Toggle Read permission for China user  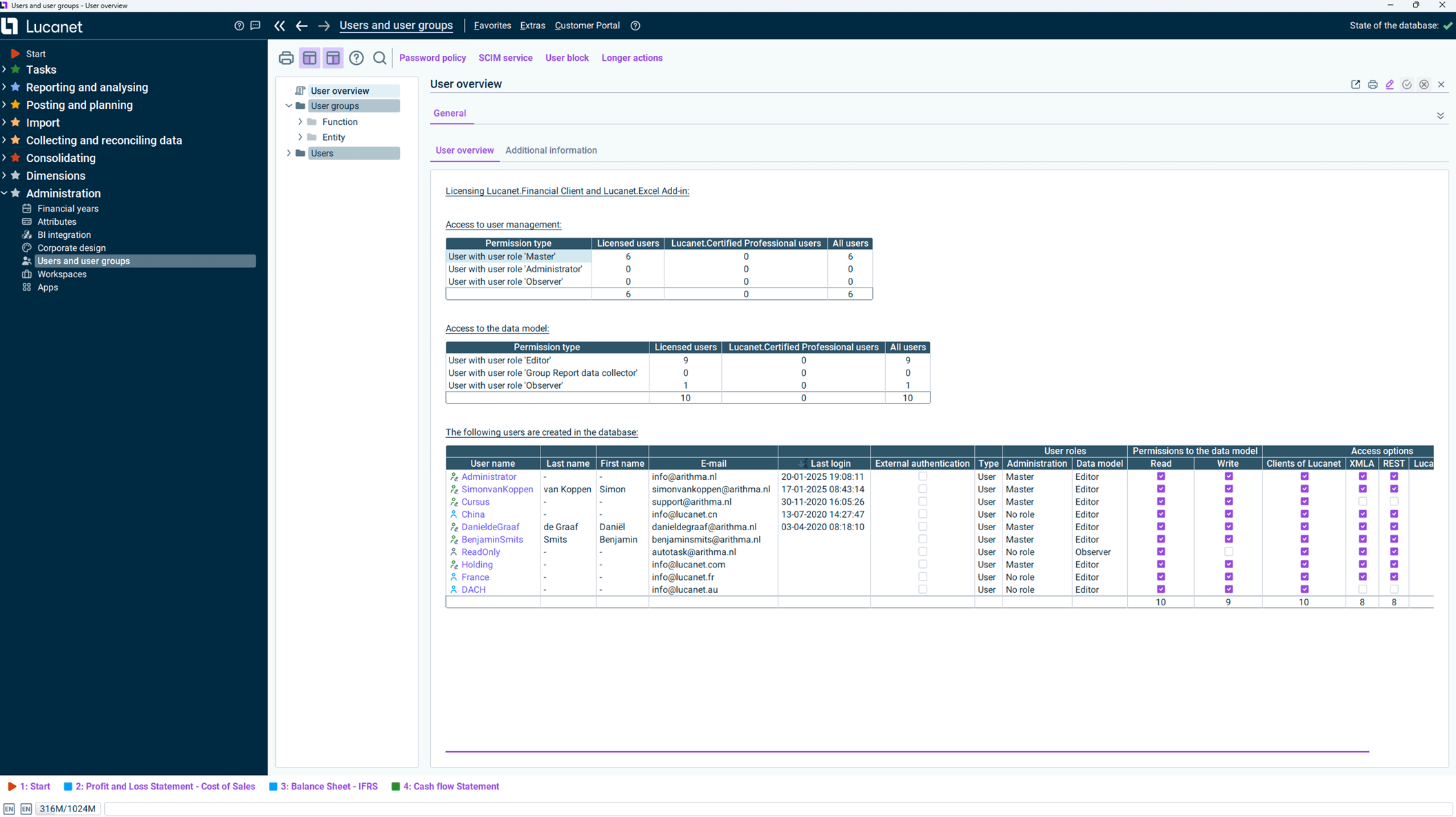click(x=1161, y=514)
